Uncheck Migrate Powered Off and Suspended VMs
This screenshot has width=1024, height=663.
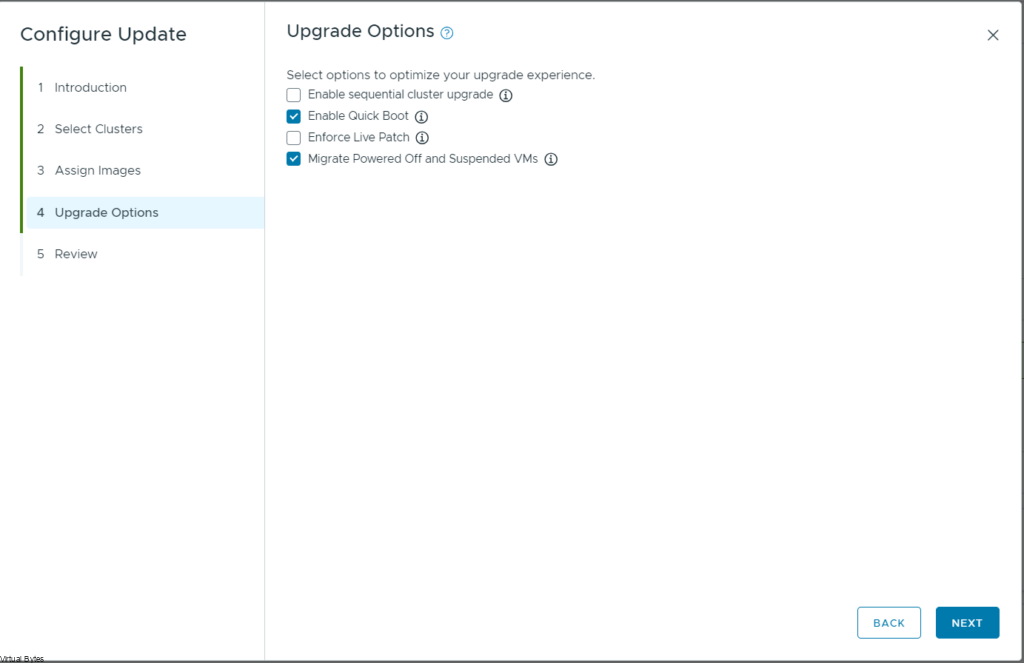(x=294, y=158)
